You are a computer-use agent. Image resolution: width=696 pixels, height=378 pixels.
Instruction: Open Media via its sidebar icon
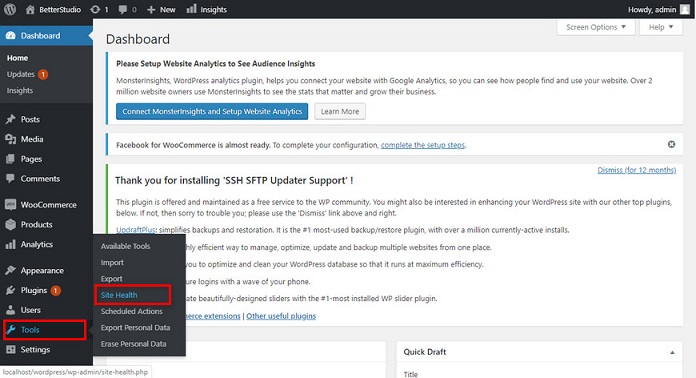pos(11,139)
